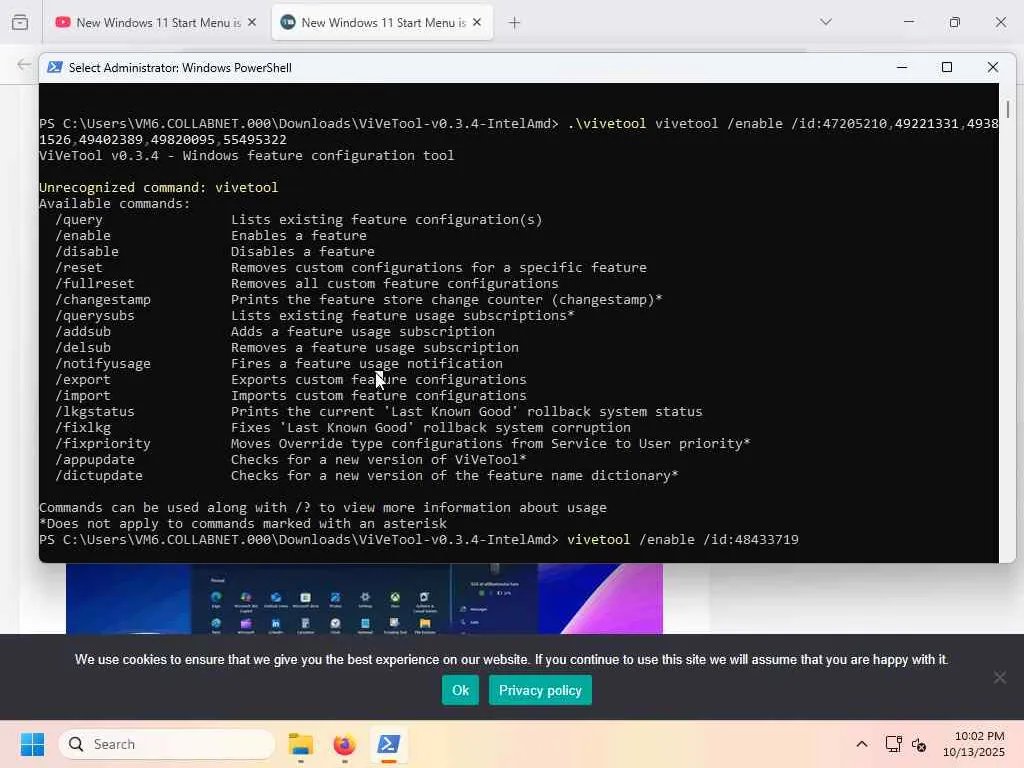Viewport: 1024px width, 768px height.
Task: Switch to the YouTube tab, New Windows 11 Start Menu
Action: coord(155,23)
